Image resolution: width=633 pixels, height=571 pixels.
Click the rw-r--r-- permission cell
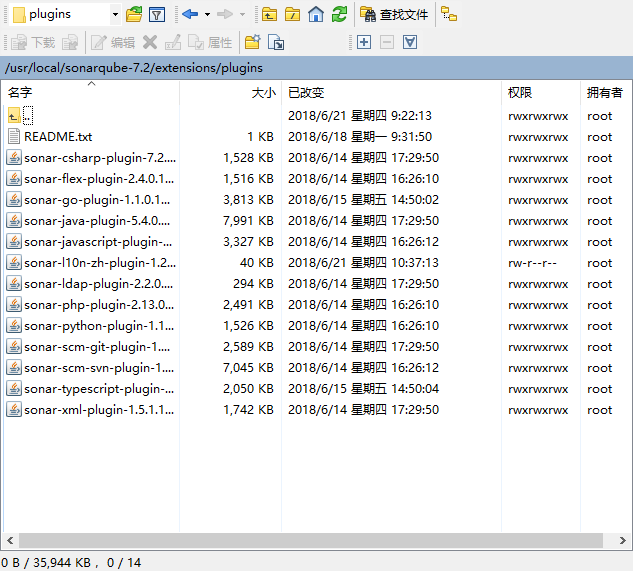pos(532,263)
